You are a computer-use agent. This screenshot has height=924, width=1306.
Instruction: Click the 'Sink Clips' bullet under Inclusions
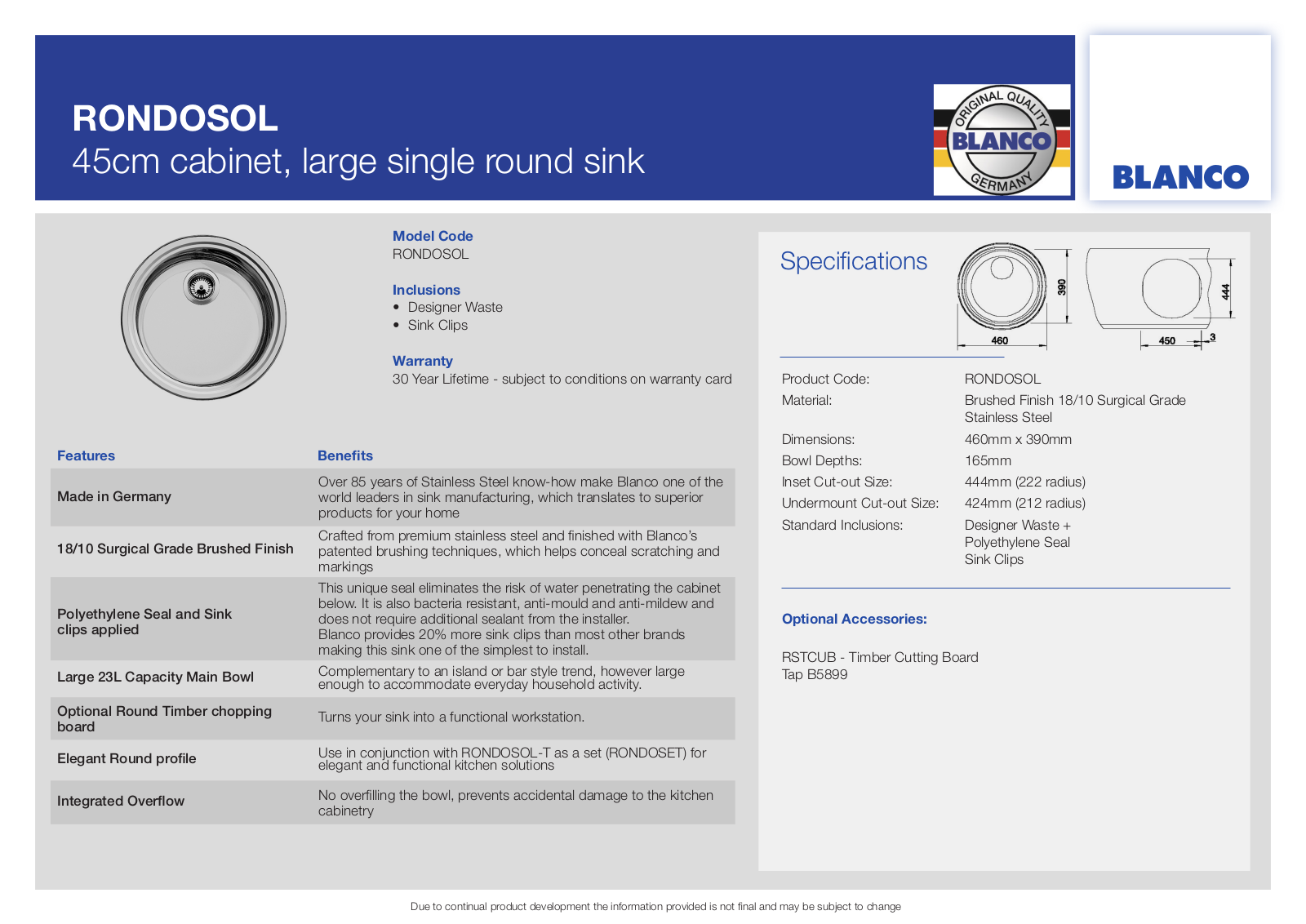[438, 325]
